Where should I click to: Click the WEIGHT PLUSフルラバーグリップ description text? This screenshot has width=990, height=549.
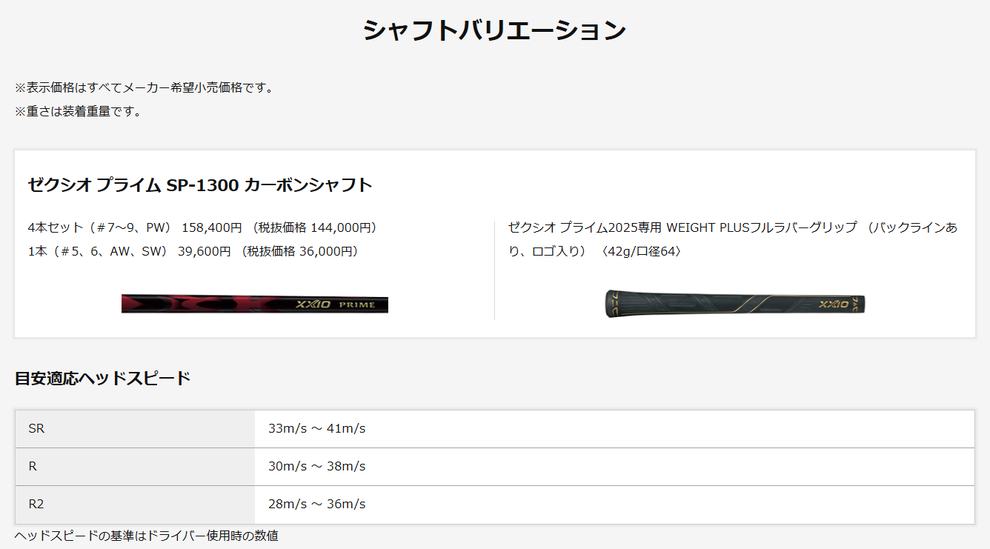[x=732, y=239]
